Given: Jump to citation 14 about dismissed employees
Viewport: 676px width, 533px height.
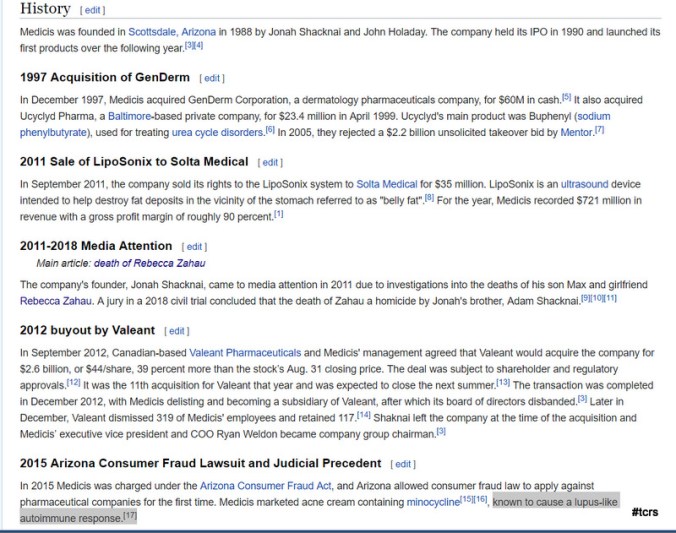Looking at the screenshot, I should 365,414.
